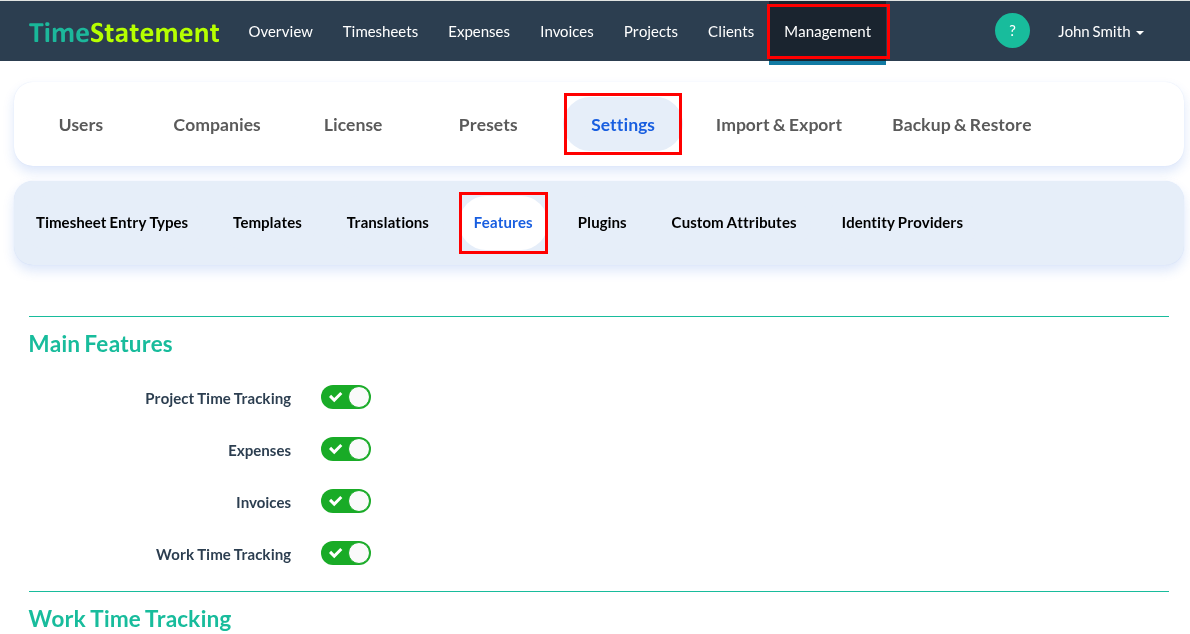This screenshot has width=1190, height=634.
Task: Switch to the License tab
Action: pyautogui.click(x=353, y=125)
